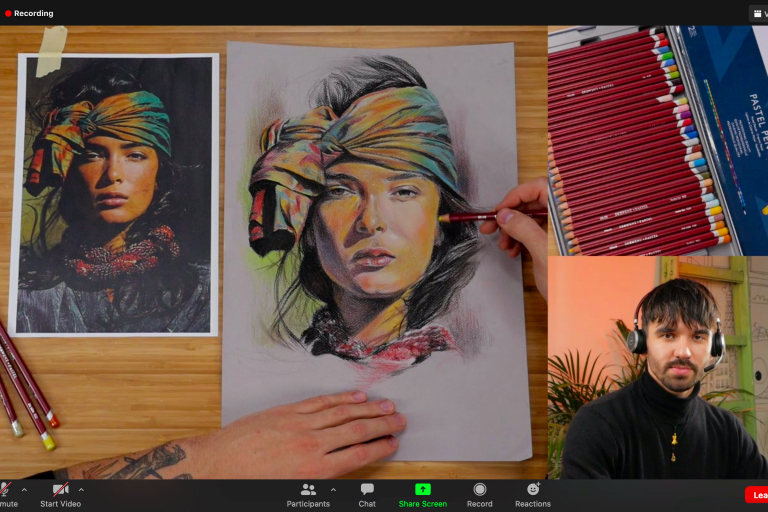The height and width of the screenshot is (512, 768).
Task: Click the red recording dot indicator
Action: coord(8,13)
